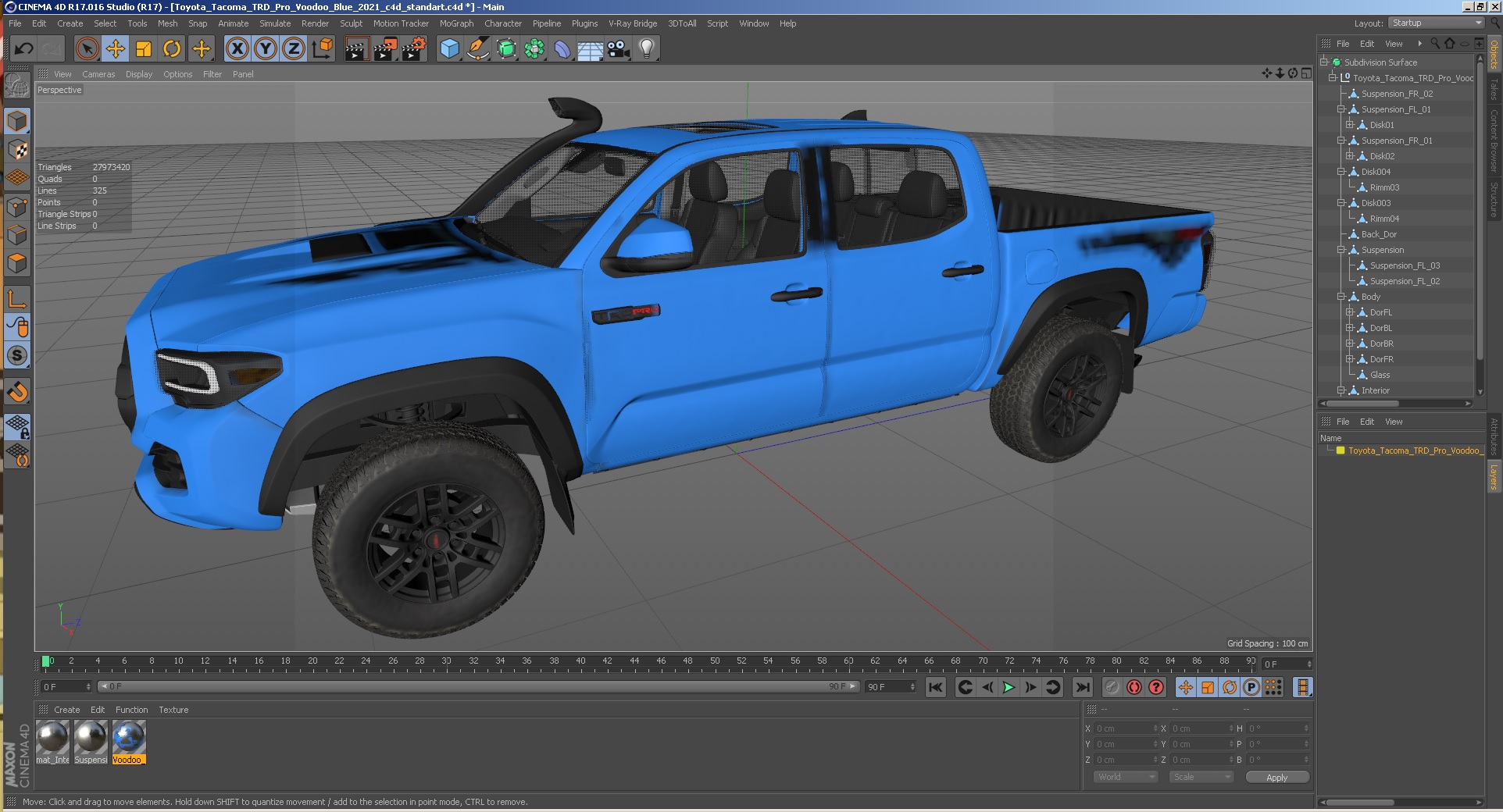Switch to Texture mode icon
Viewport: 1503px width, 812px height.
pos(17,149)
